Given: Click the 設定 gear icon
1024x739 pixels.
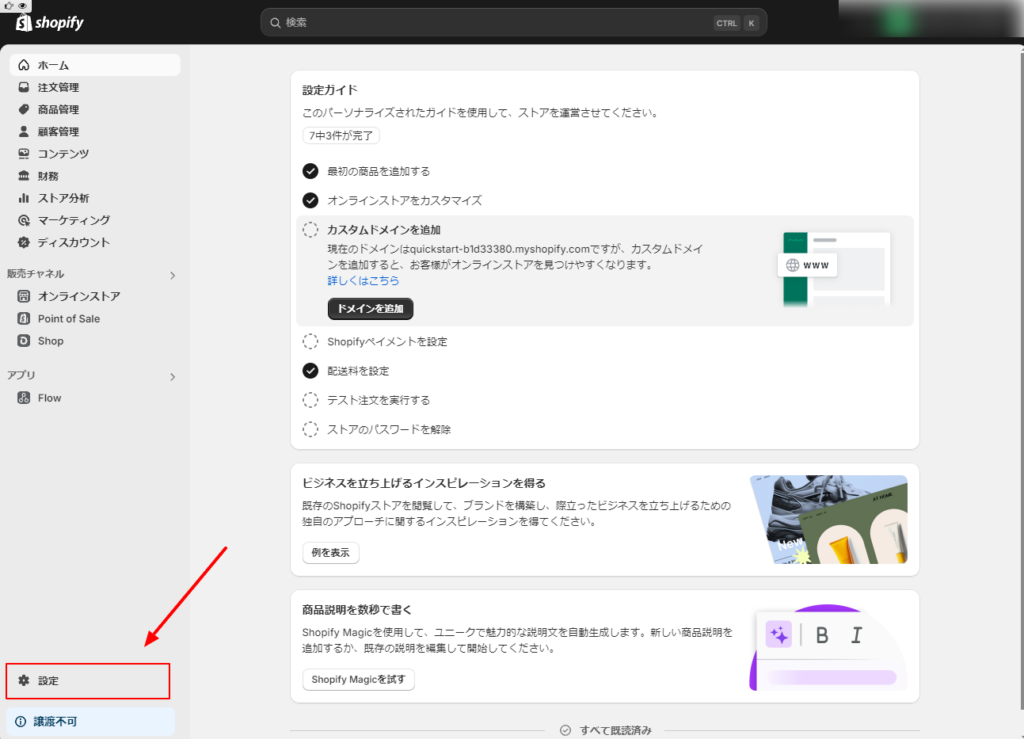Looking at the screenshot, I should (x=24, y=681).
